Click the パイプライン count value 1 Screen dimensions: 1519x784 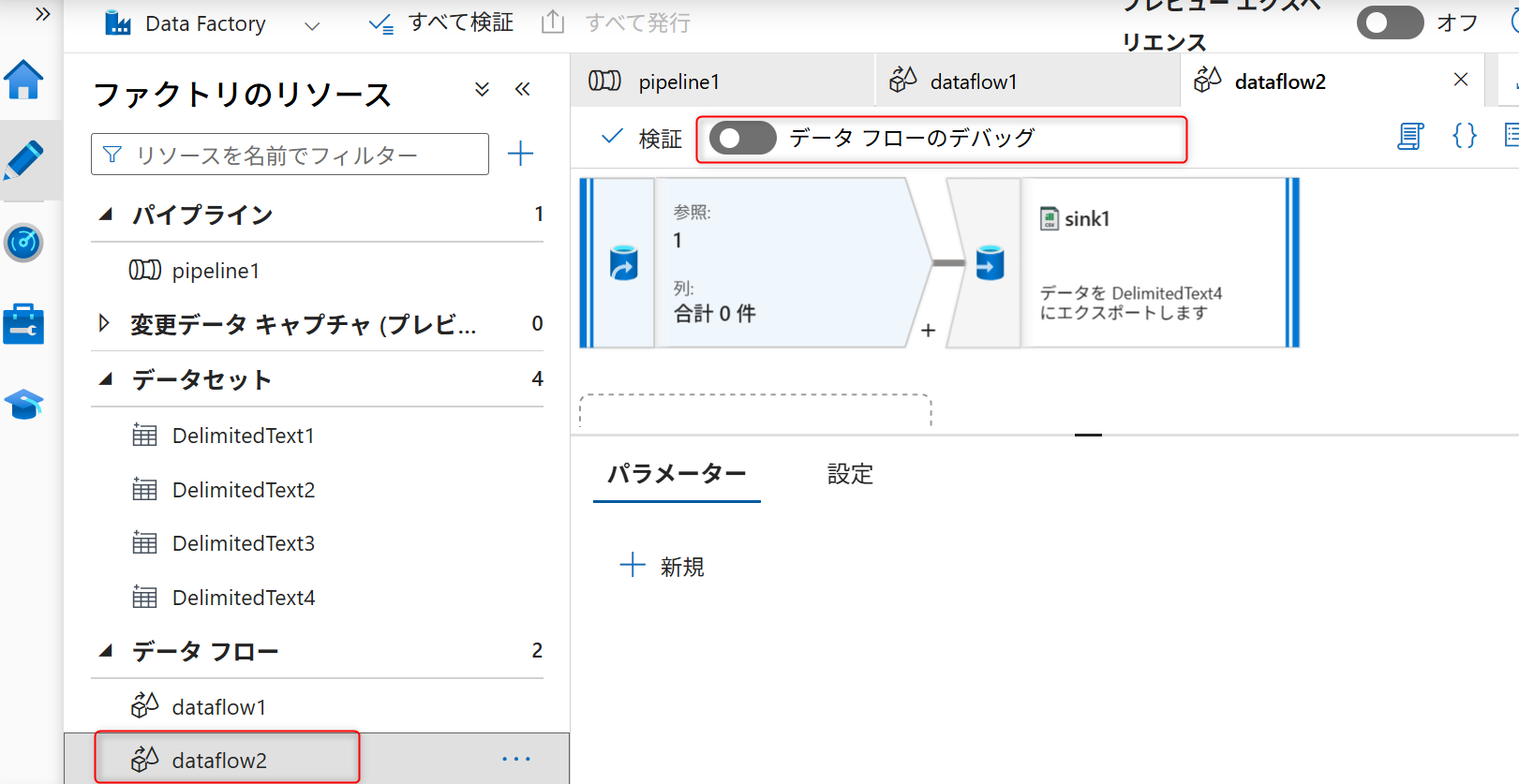[539, 214]
